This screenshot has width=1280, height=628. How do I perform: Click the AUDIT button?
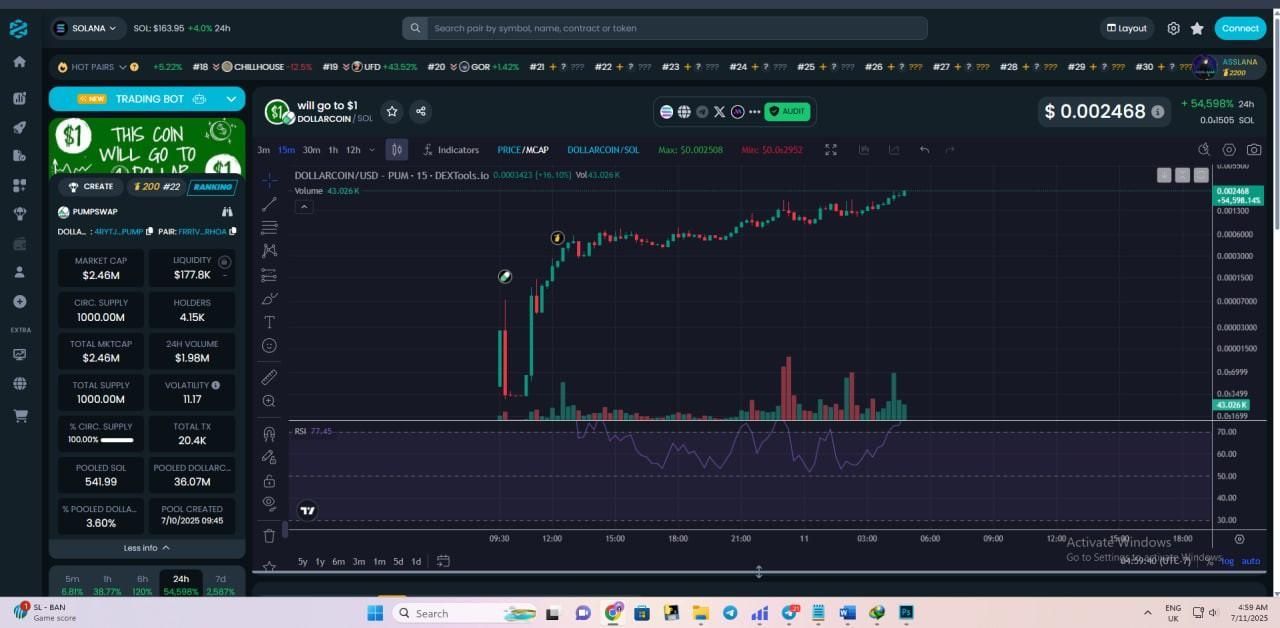point(787,112)
